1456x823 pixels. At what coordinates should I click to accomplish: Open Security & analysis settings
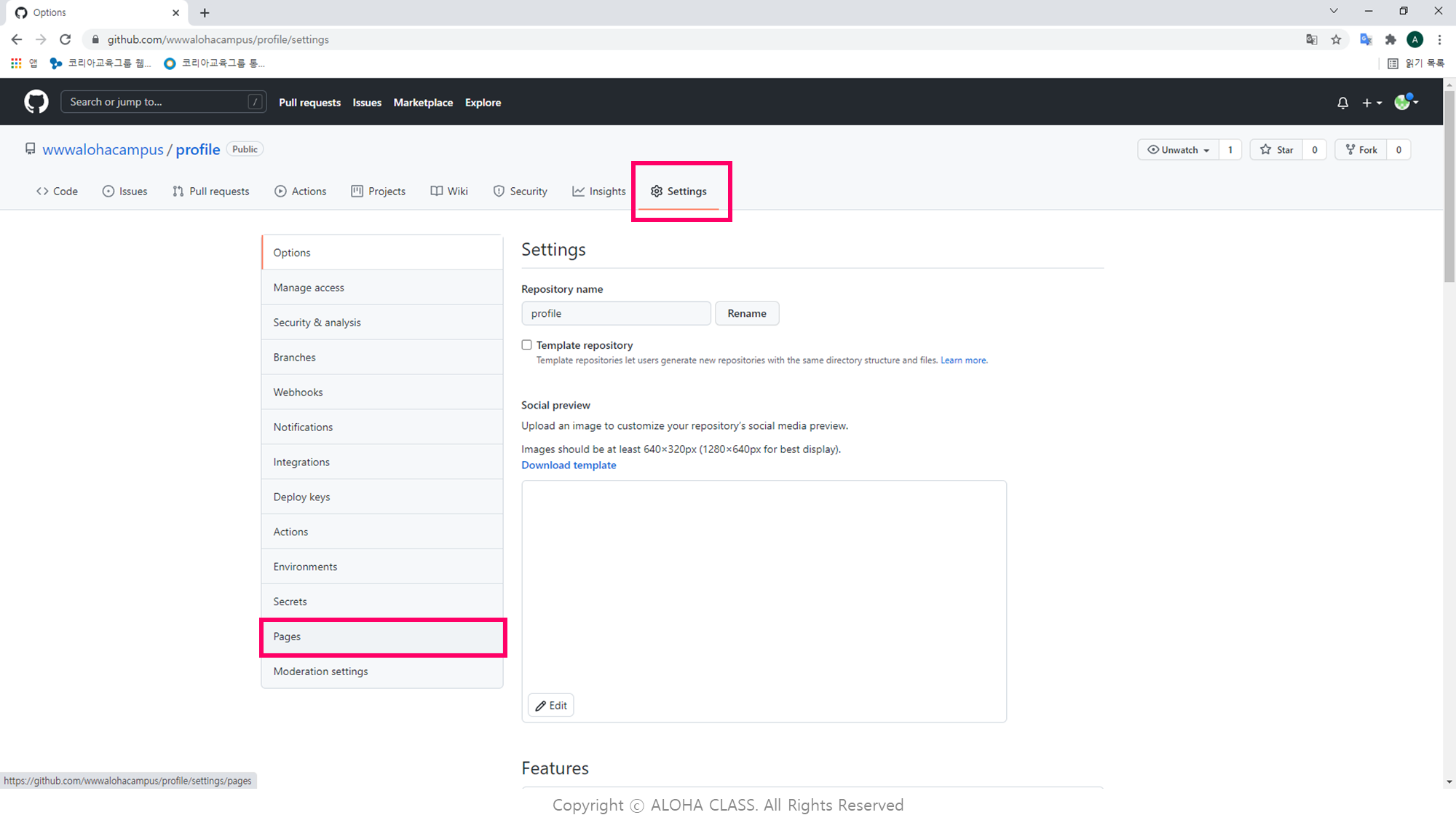tap(382, 323)
